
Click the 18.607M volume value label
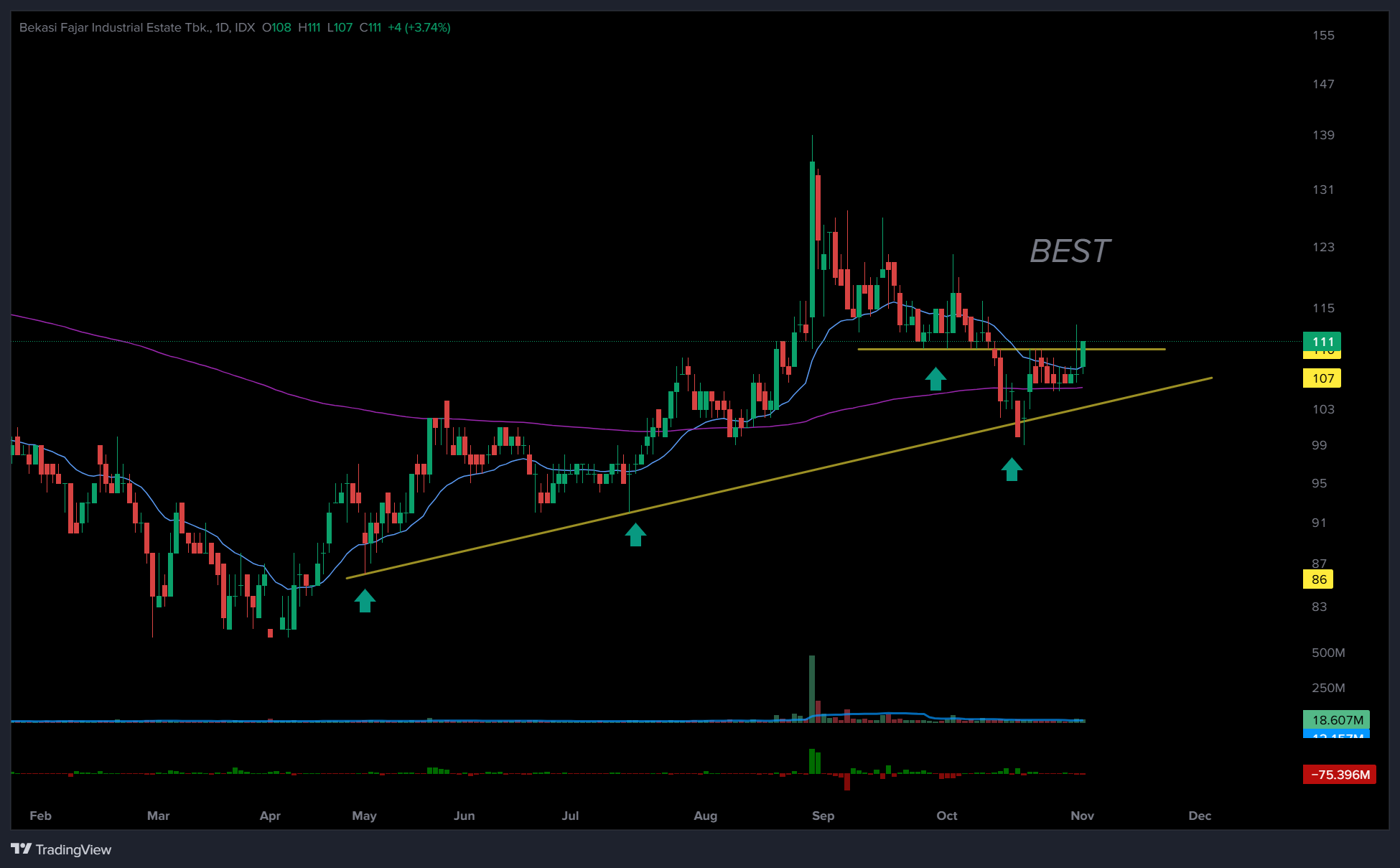point(1336,719)
